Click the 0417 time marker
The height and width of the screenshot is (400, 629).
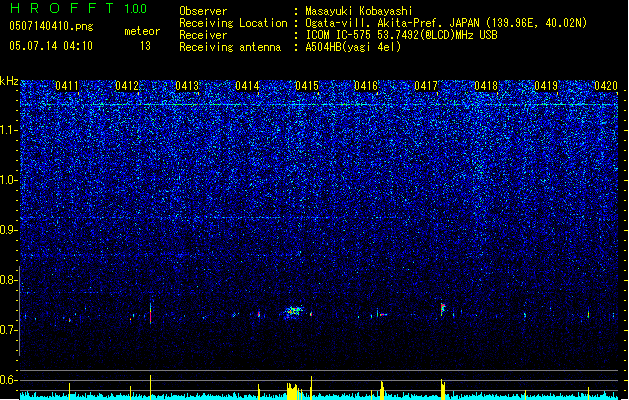tap(426, 86)
